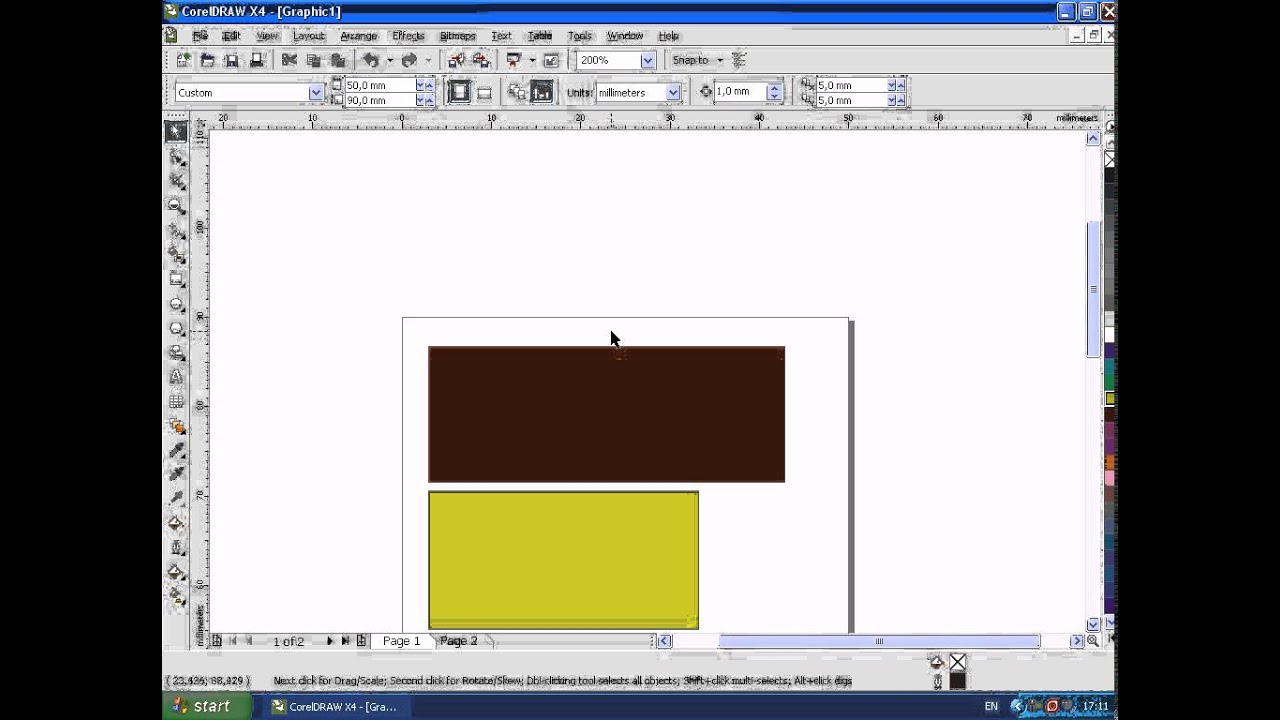The height and width of the screenshot is (720, 1280).
Task: Click the vertical scrollbar thumb
Action: coord(1093,289)
